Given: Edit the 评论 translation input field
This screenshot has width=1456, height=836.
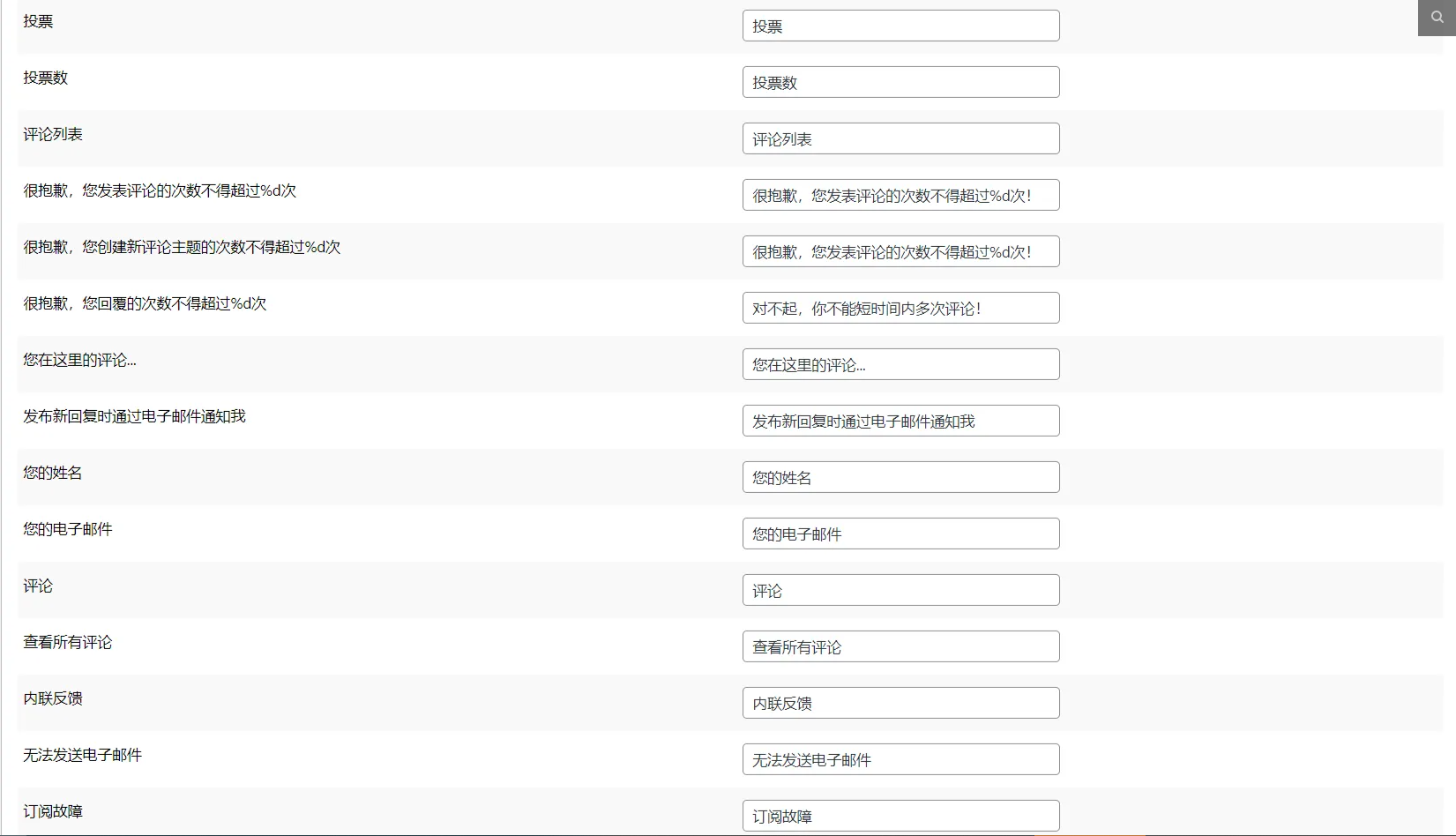Looking at the screenshot, I should click(900, 590).
